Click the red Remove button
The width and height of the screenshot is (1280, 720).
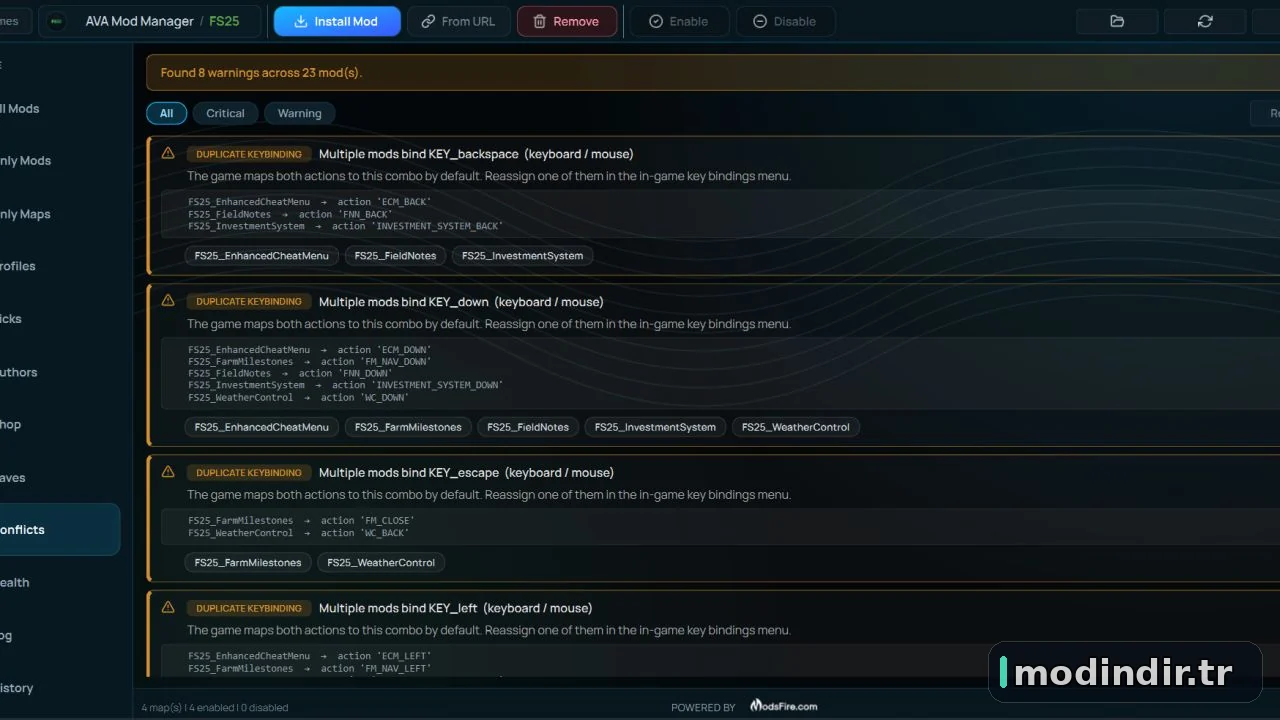click(x=567, y=21)
